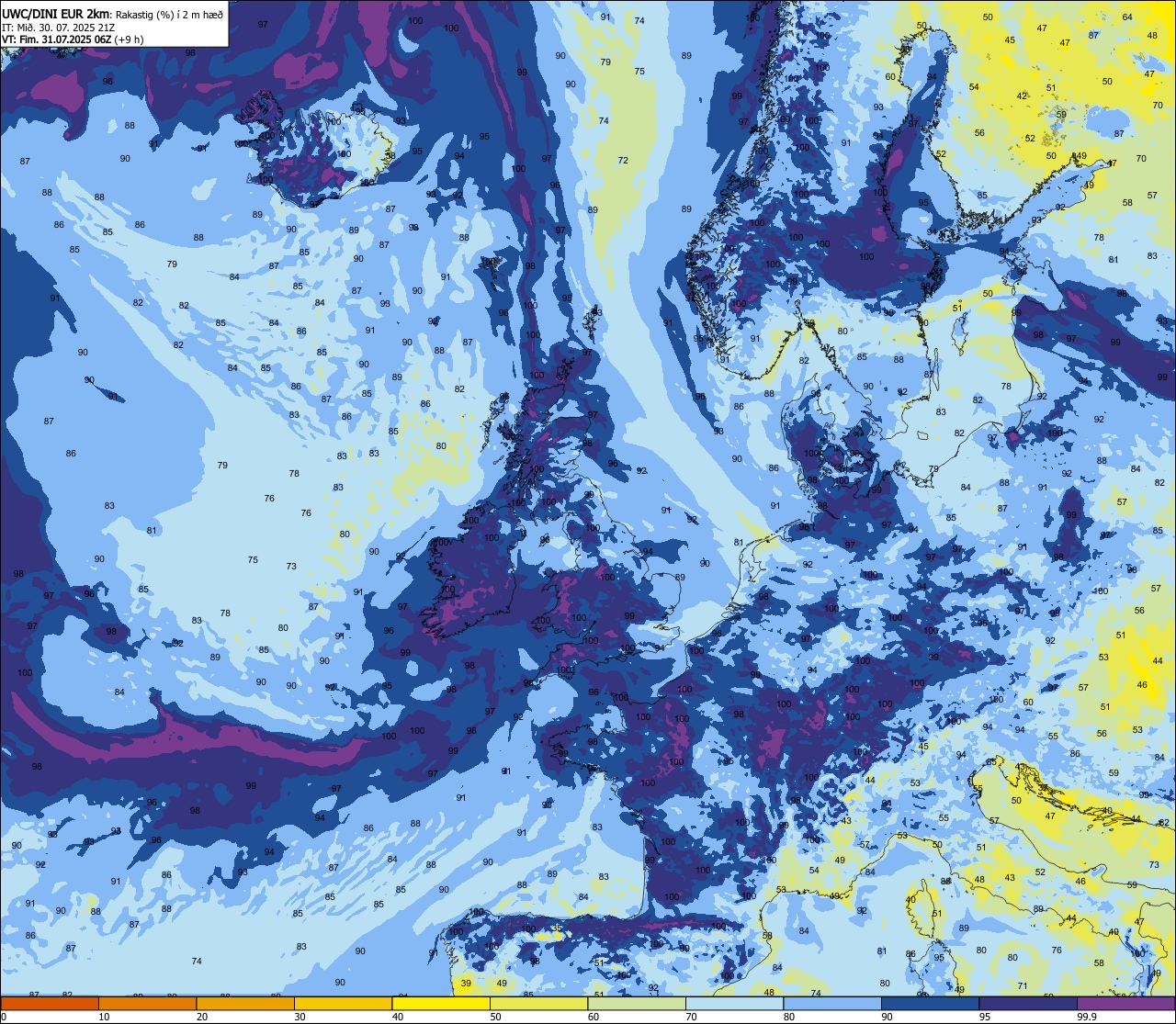1176x1024 pixels.
Task: Click the '90' legend scale label
Action: coord(888,1017)
